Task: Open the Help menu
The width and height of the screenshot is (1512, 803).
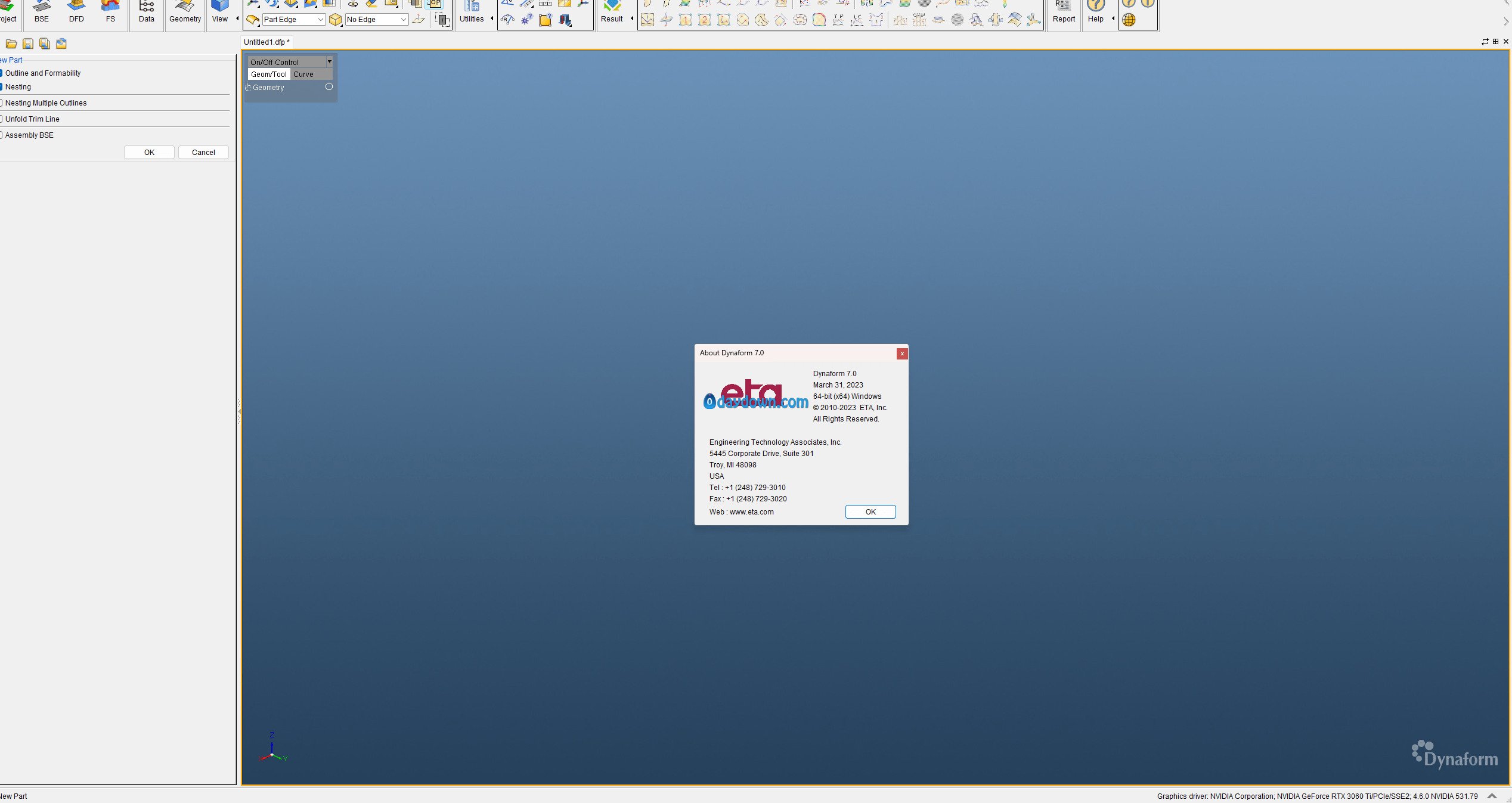Action: (1096, 12)
